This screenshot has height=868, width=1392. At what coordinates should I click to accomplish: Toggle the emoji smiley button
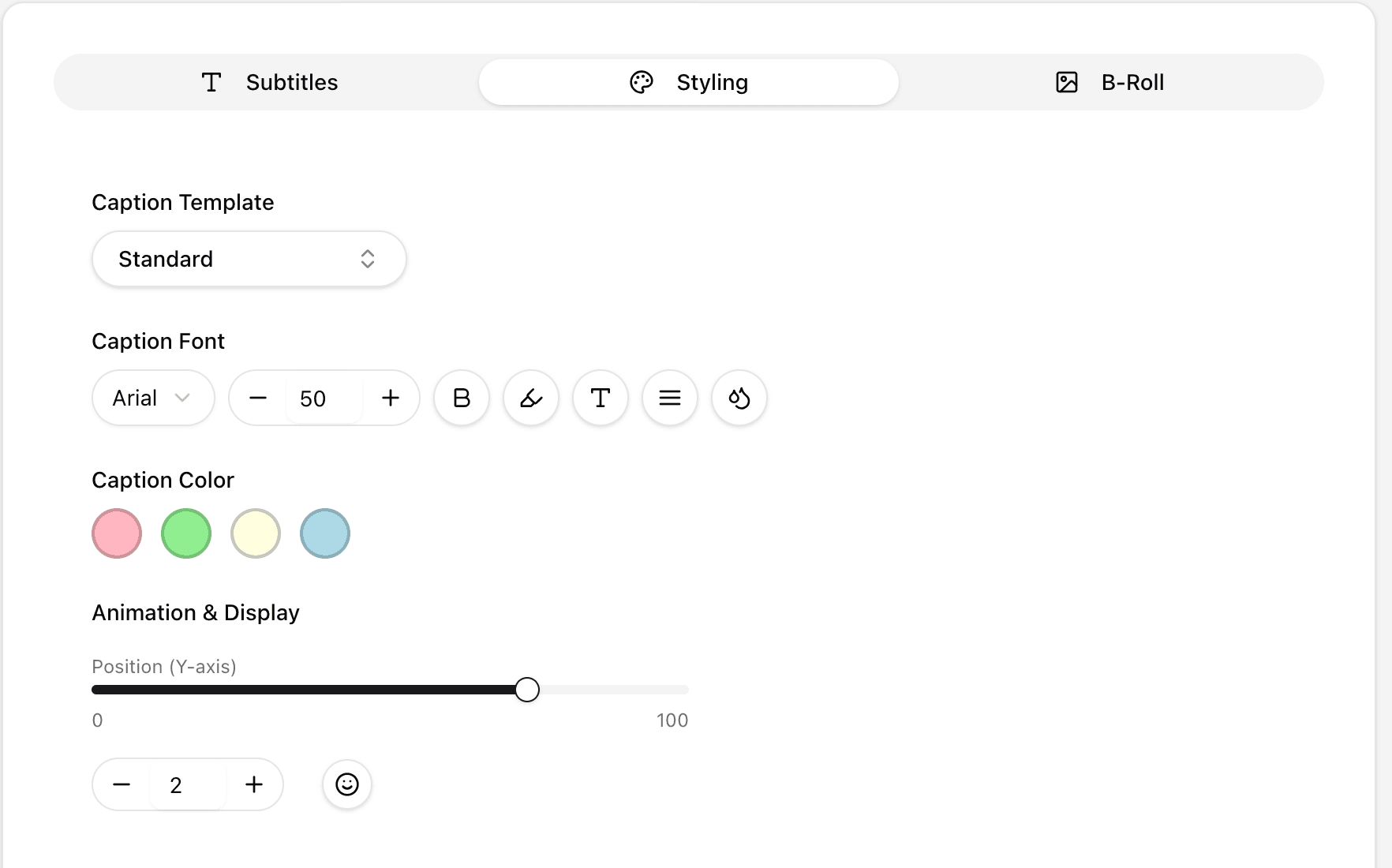click(347, 784)
